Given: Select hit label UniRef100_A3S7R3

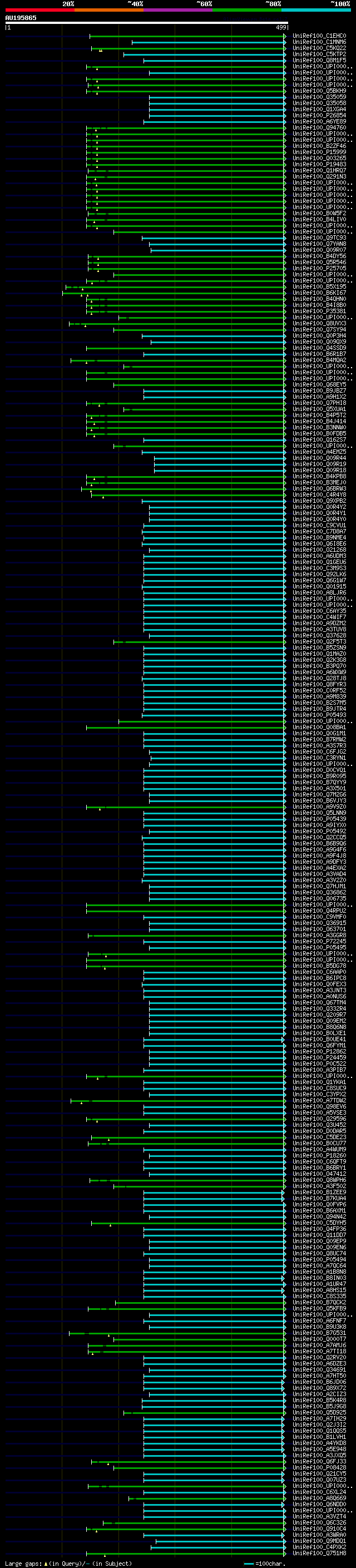Looking at the screenshot, I should coord(319,746).
